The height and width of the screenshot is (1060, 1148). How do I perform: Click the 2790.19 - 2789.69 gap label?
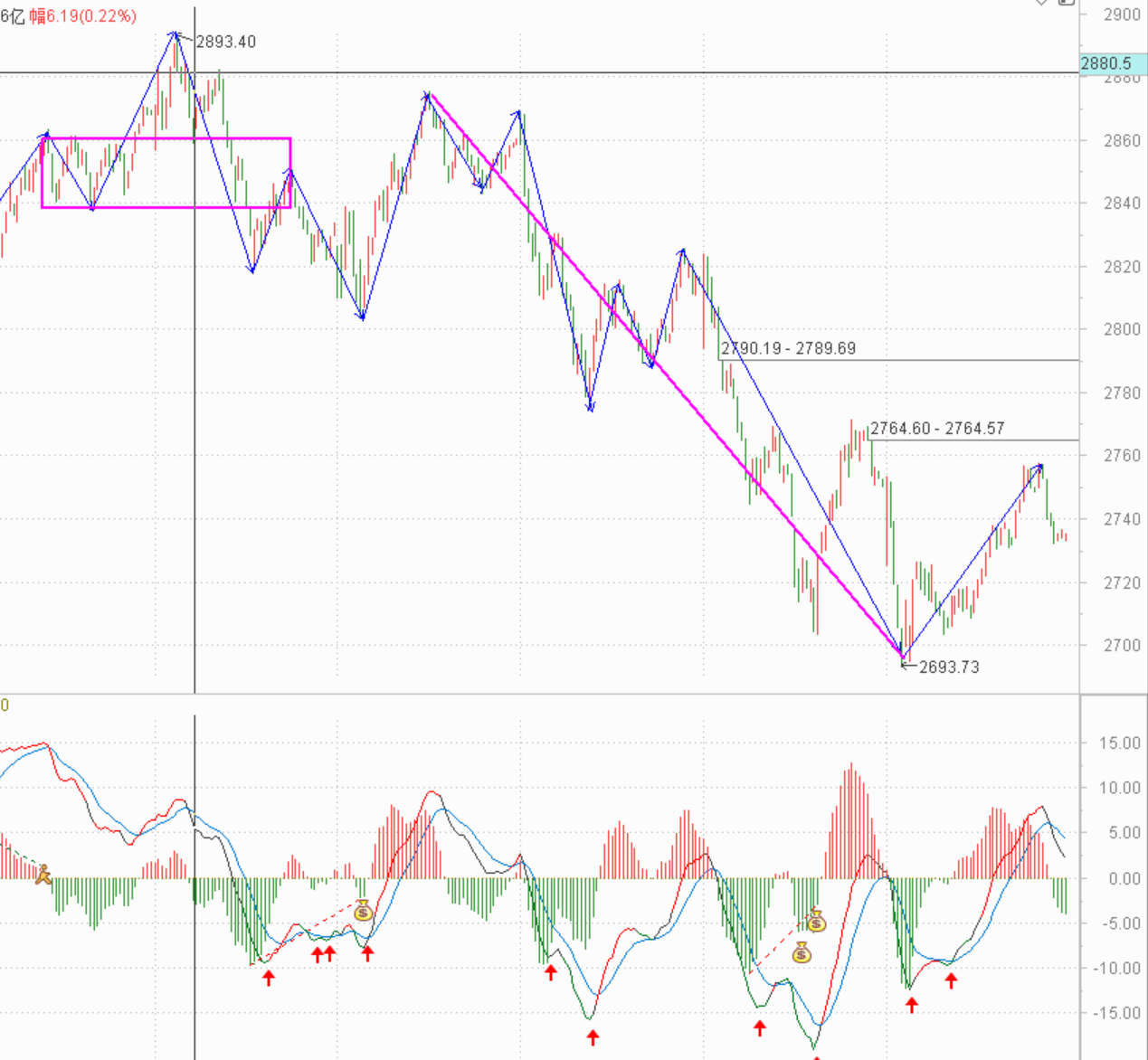point(788,348)
